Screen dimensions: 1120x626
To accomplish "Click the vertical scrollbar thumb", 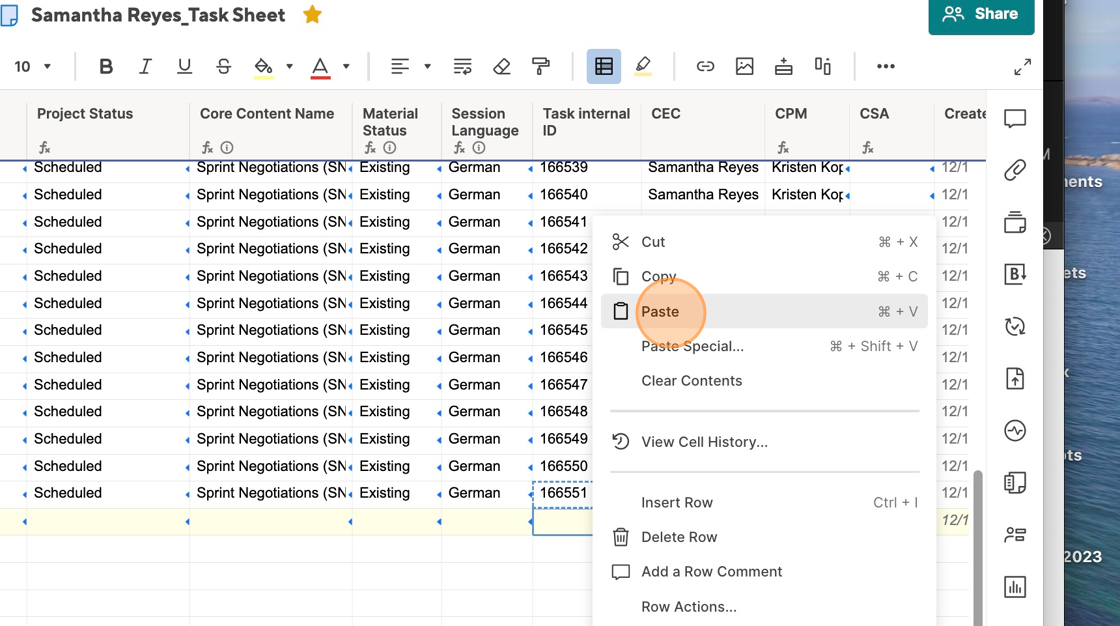I will pos(978,547).
